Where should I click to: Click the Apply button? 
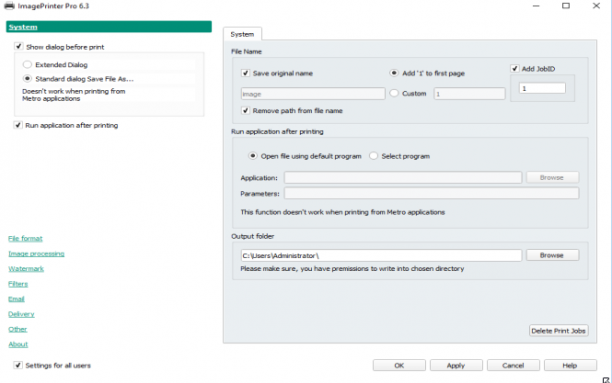tap(456, 365)
